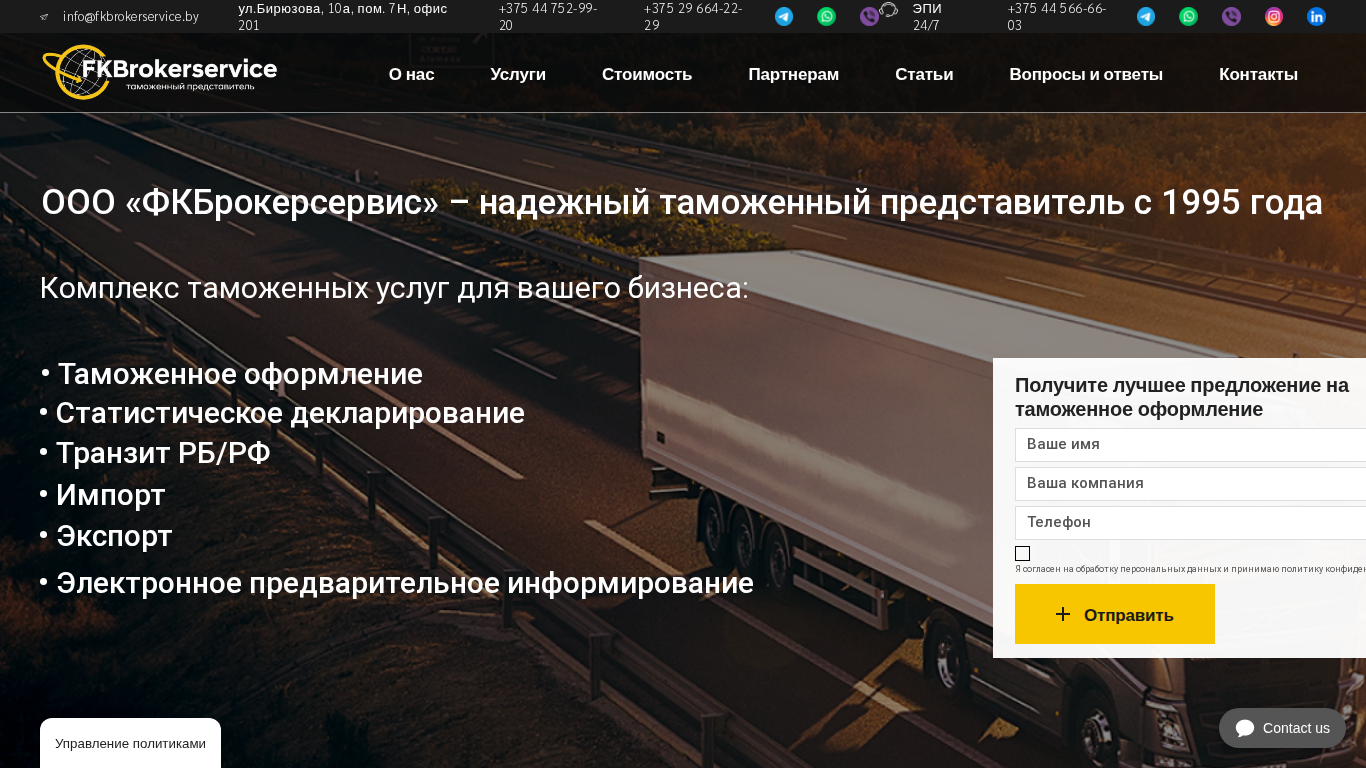The image size is (1366, 768).
Task: Focus the Телефон input field
Action: (x=1190, y=523)
